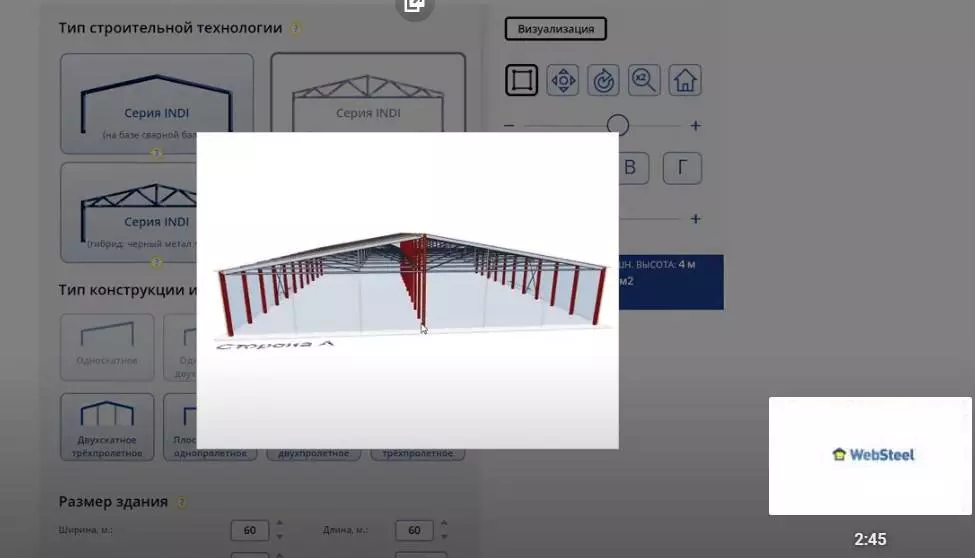Switch to side 'Г' view
The width and height of the screenshot is (975, 558).
pos(682,168)
